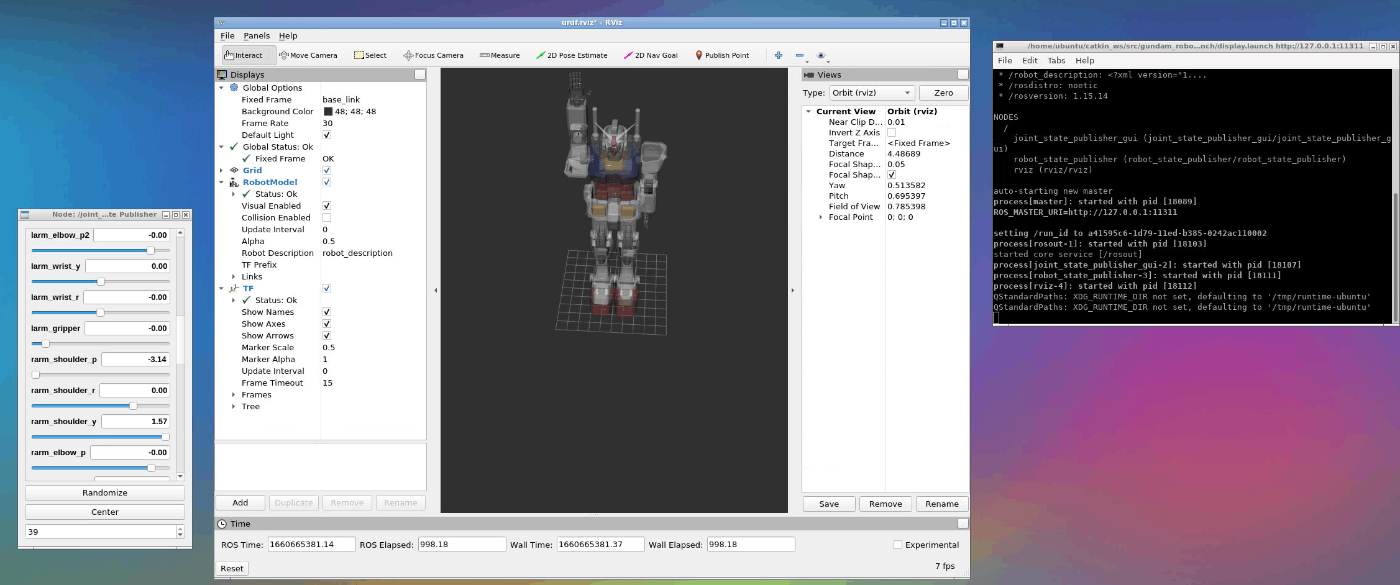Collapse right dock using the arrow handle
The width and height of the screenshot is (1400, 585).
click(793, 290)
